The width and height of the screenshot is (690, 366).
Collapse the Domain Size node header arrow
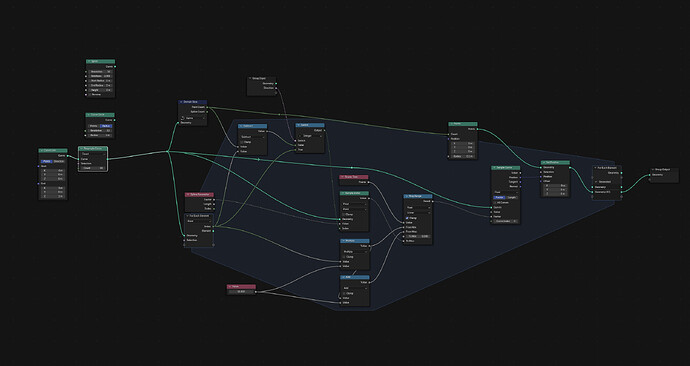click(181, 102)
